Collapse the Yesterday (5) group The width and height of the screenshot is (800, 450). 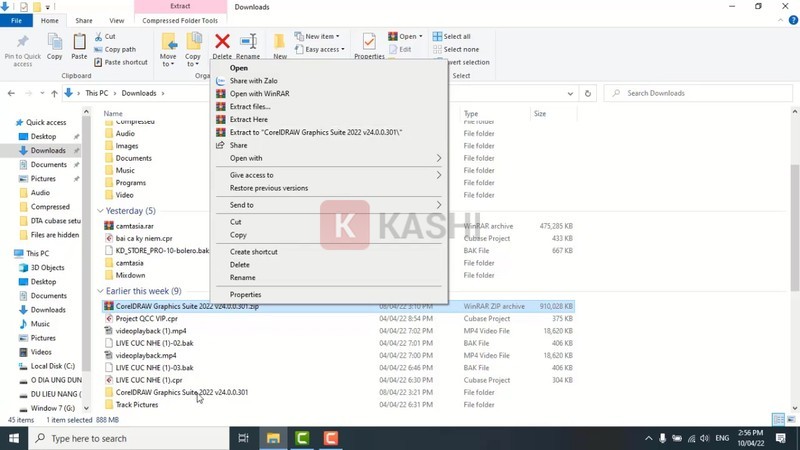click(100, 211)
